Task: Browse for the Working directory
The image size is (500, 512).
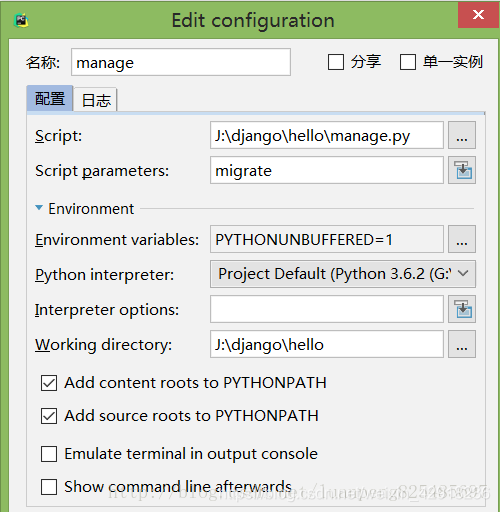Action: [x=462, y=344]
